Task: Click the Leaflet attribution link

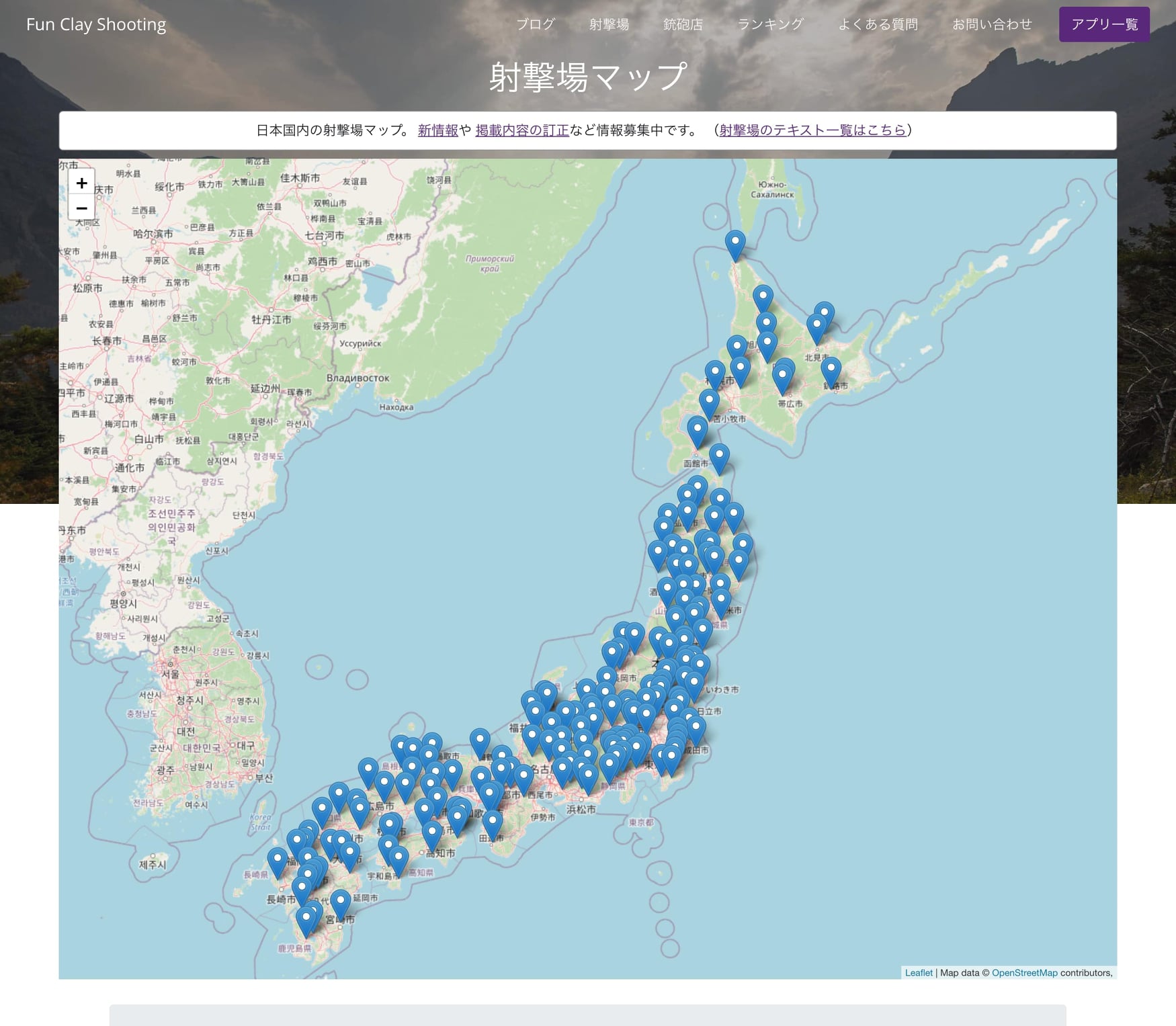Action: pyautogui.click(x=919, y=973)
